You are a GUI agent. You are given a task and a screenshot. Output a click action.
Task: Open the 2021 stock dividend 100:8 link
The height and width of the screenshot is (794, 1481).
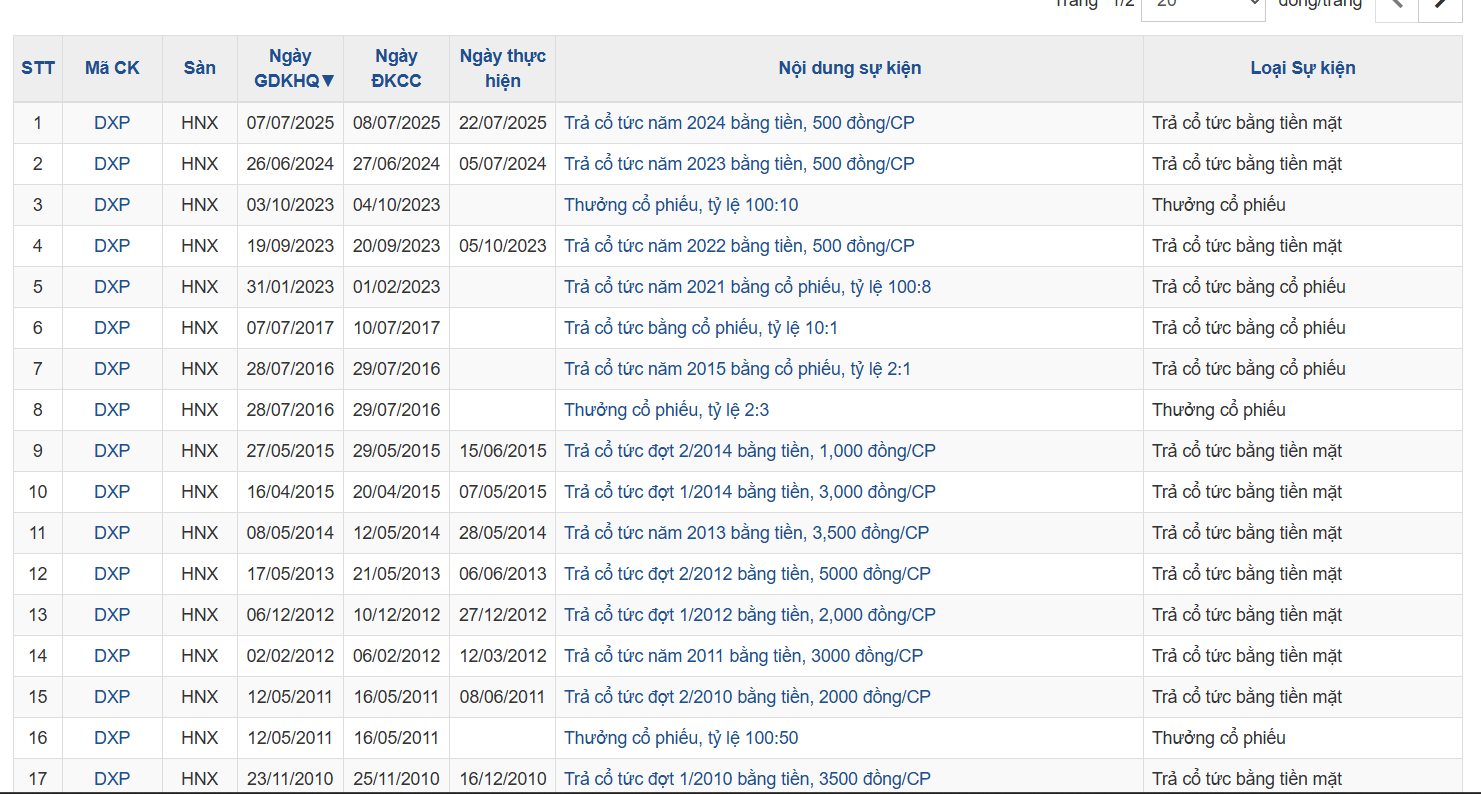tap(747, 287)
